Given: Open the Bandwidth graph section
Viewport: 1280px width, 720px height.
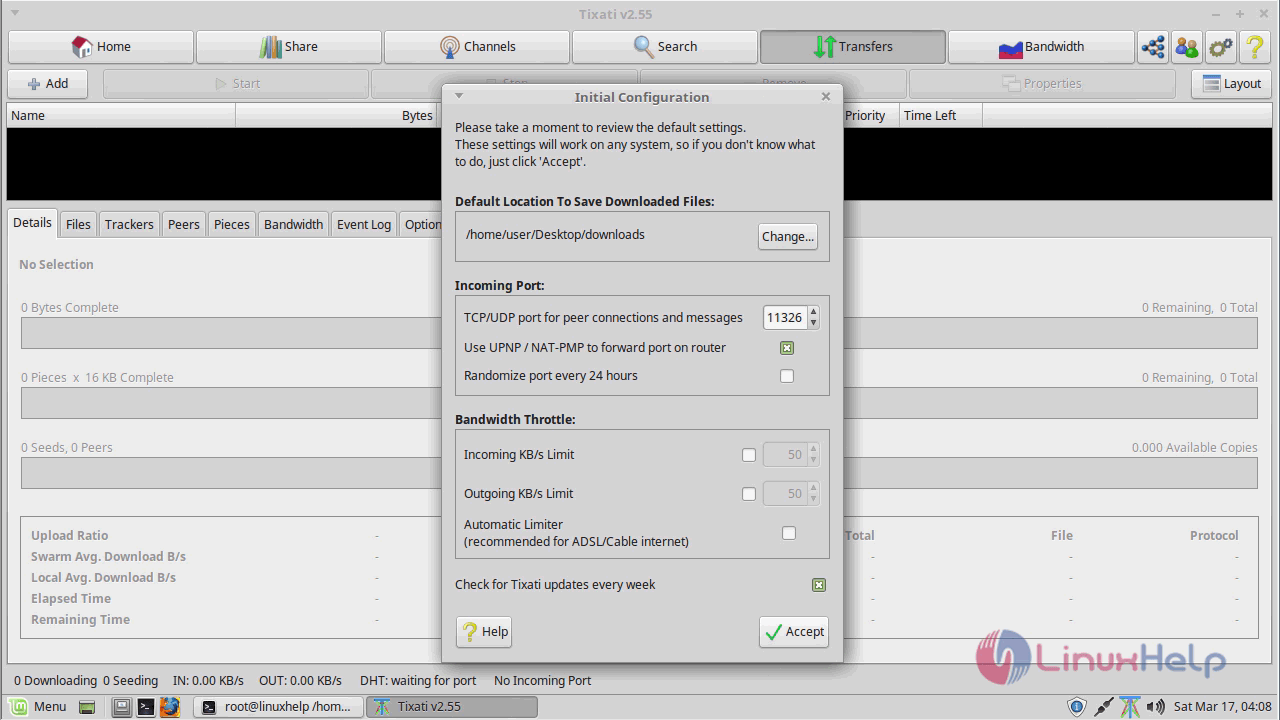Looking at the screenshot, I should pyautogui.click(x=1041, y=47).
